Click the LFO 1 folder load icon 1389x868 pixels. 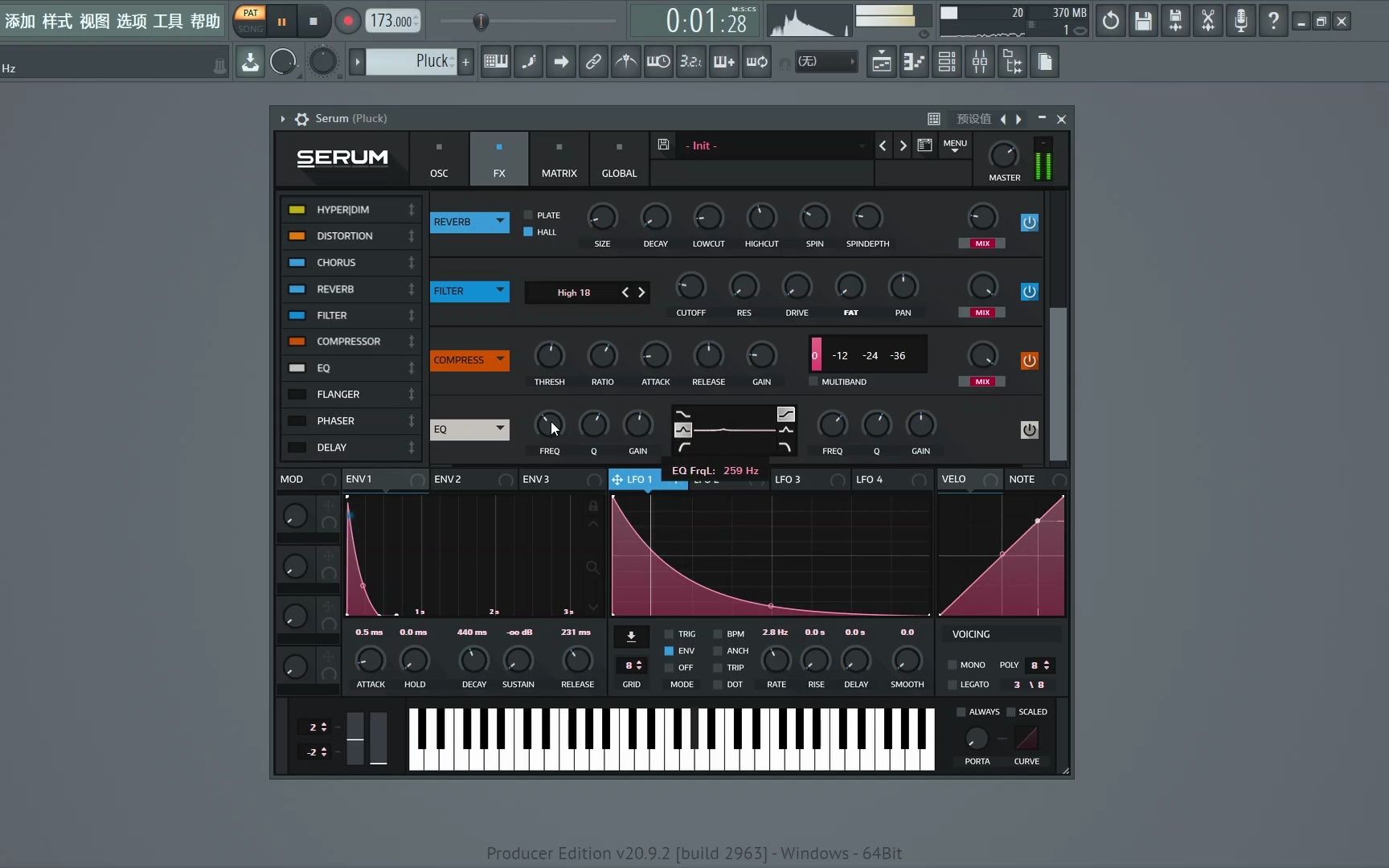[631, 637]
